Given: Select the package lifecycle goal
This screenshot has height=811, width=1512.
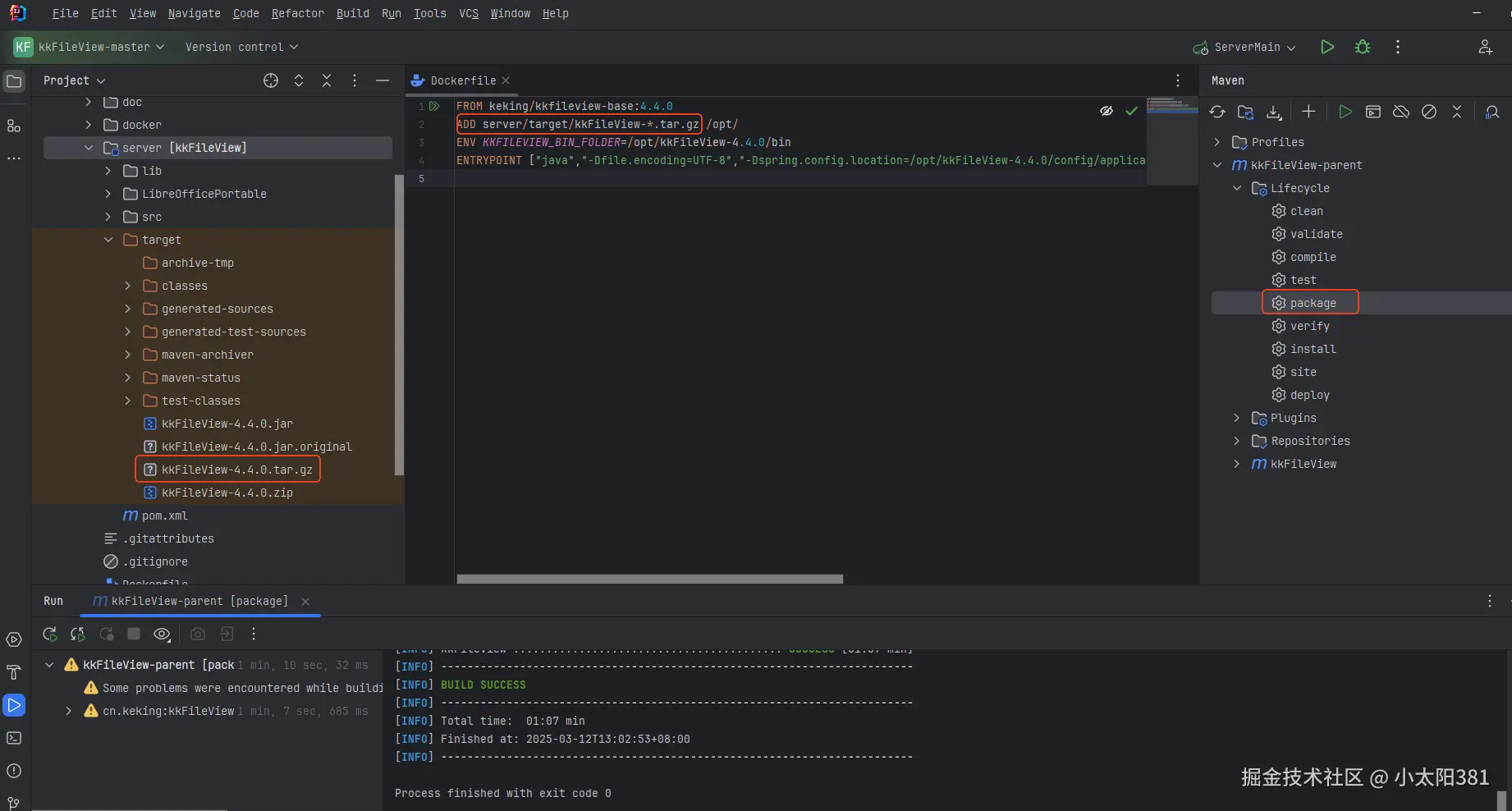Looking at the screenshot, I should click(1313, 303).
